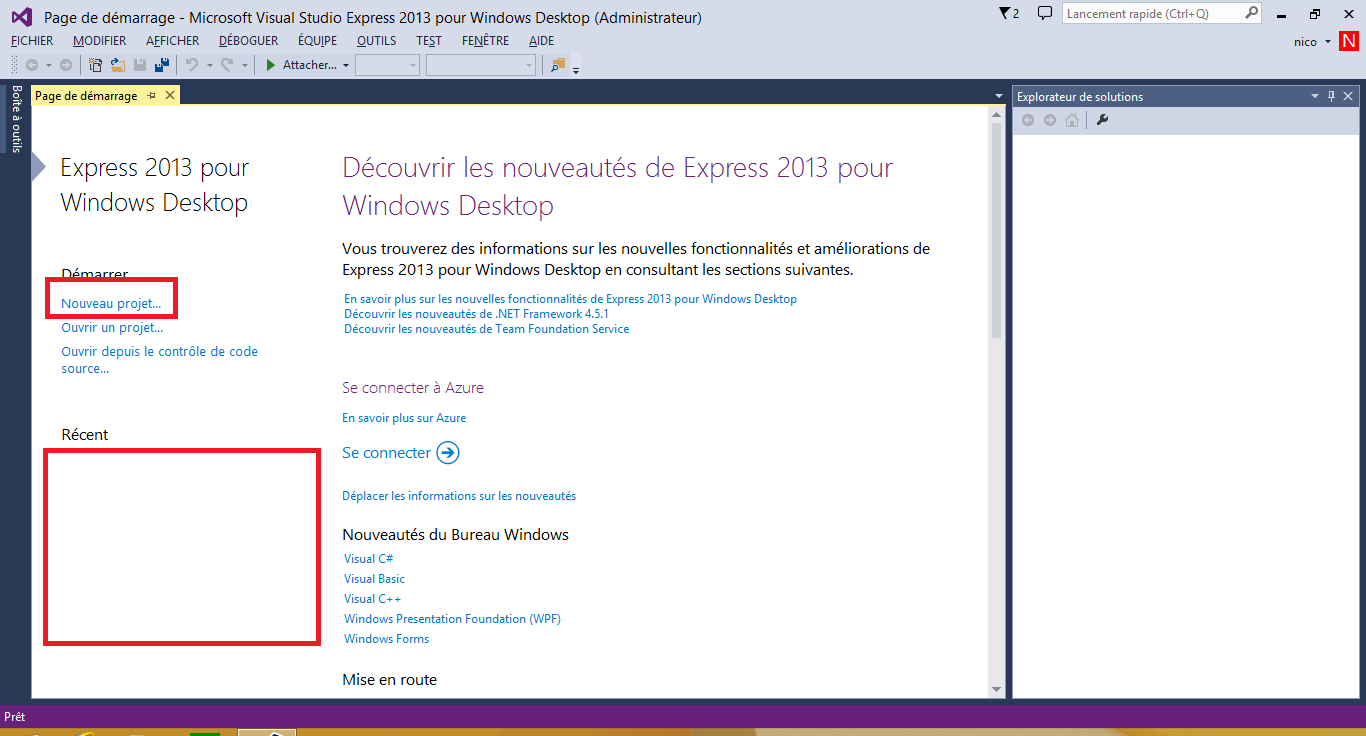Screen dimensions: 1366x736
Task: Open the solution platforms combo box
Action: 481,65
